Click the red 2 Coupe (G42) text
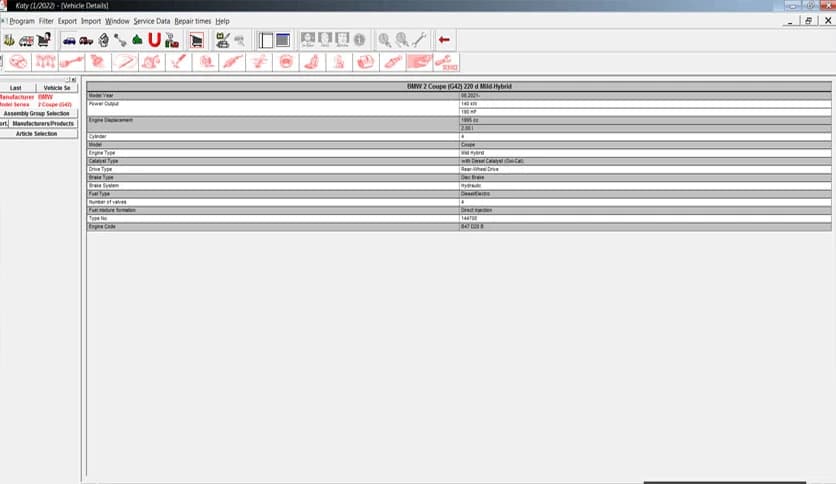Viewport: 836px width, 484px height. (x=54, y=104)
